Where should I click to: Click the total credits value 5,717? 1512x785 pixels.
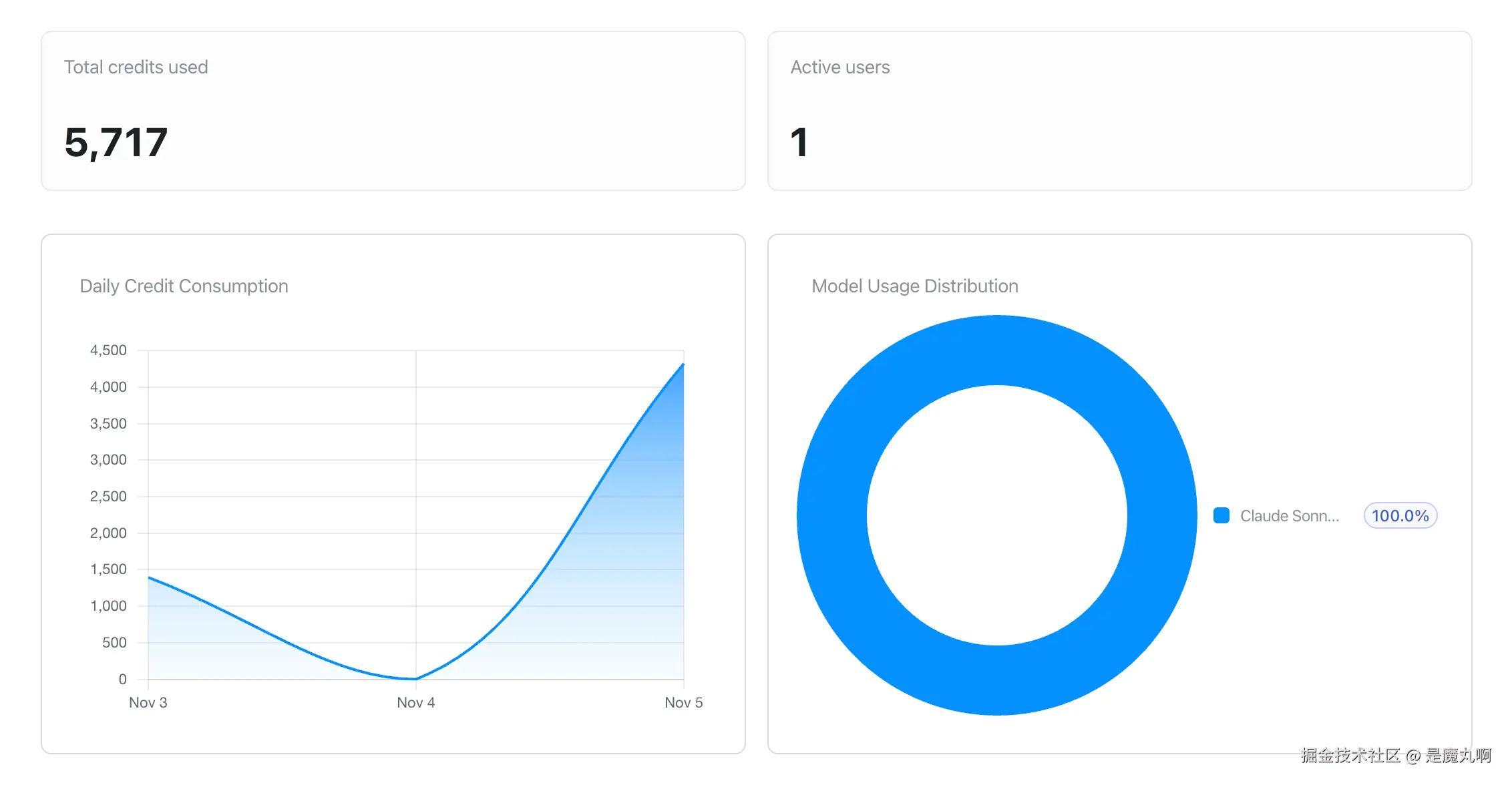pyautogui.click(x=116, y=140)
